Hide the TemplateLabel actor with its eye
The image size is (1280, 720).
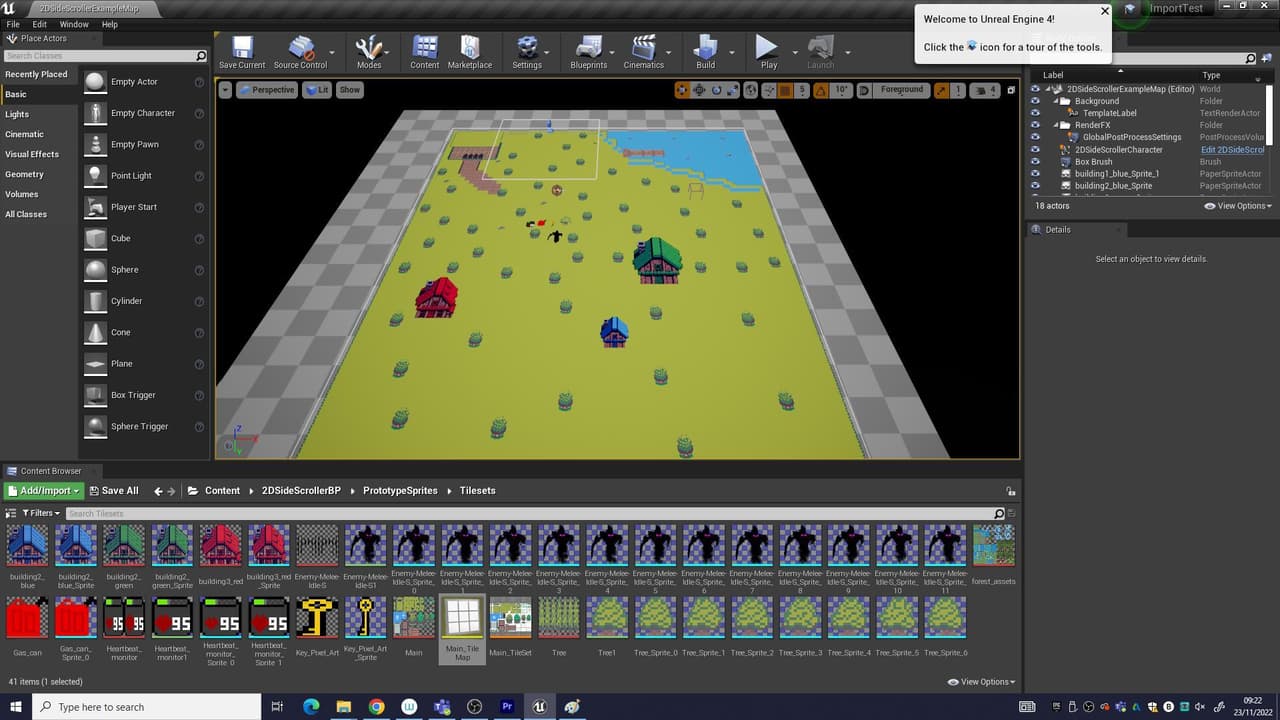(1035, 113)
